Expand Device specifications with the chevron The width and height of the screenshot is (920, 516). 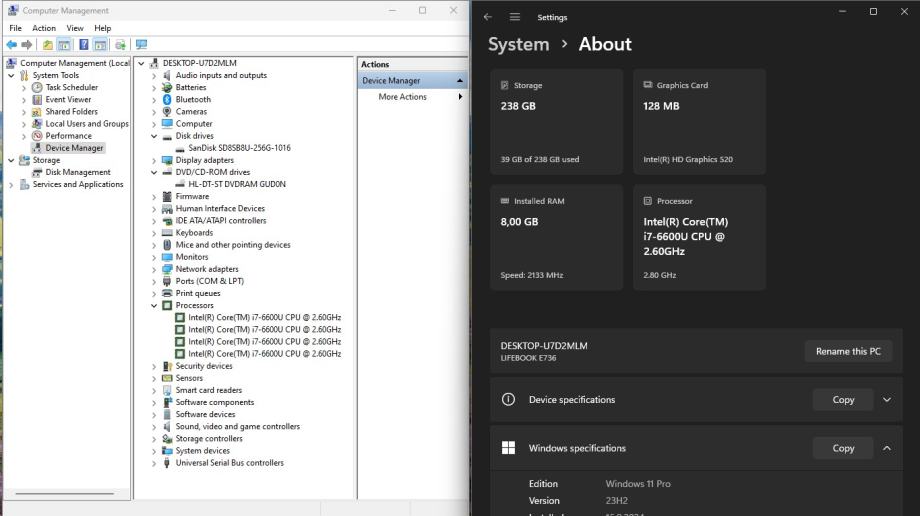(x=886, y=400)
